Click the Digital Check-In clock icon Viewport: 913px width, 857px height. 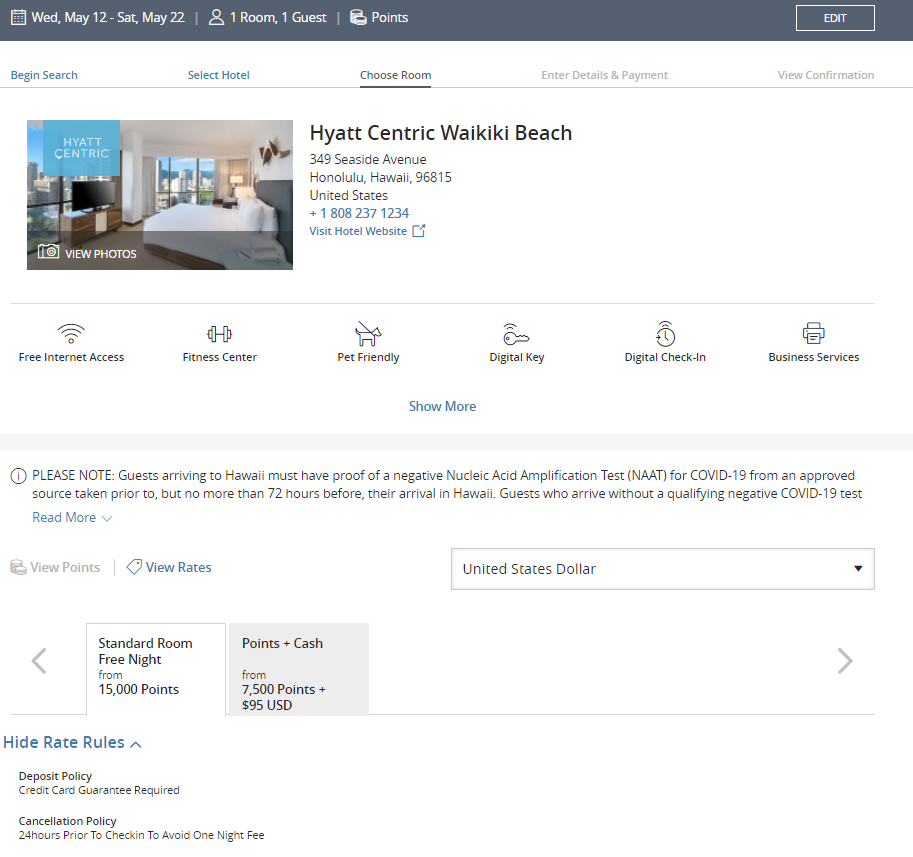pos(665,334)
